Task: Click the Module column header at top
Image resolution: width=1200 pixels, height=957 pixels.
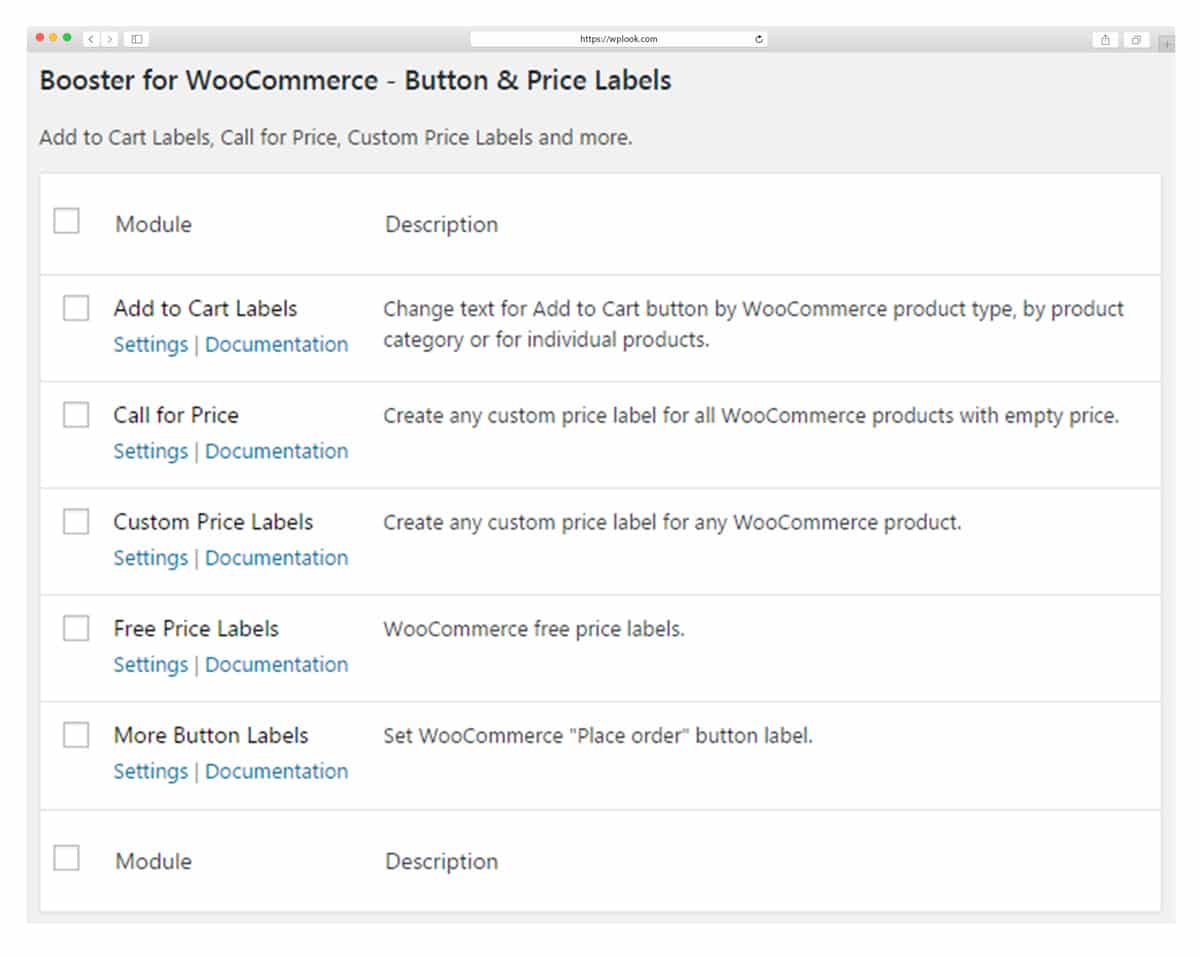Action: 153,224
